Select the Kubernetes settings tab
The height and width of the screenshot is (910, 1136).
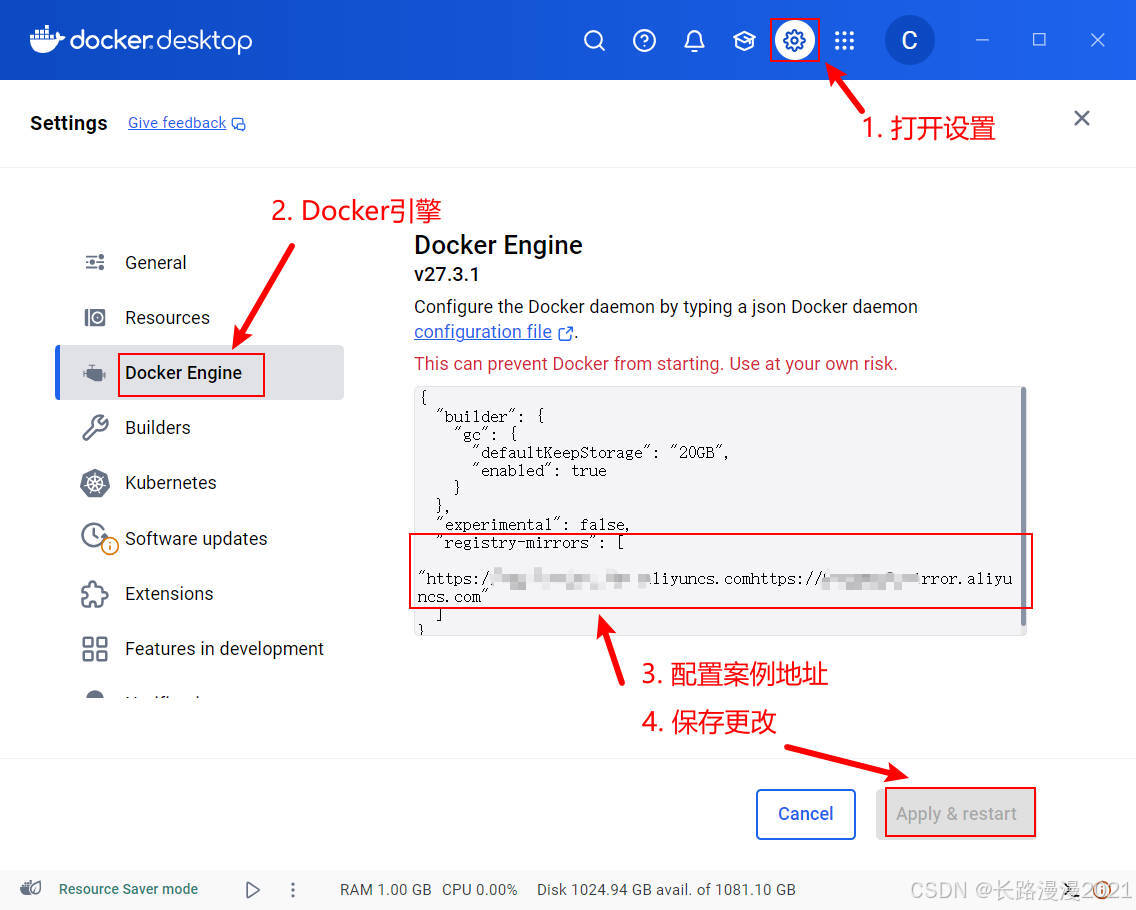pos(200,483)
